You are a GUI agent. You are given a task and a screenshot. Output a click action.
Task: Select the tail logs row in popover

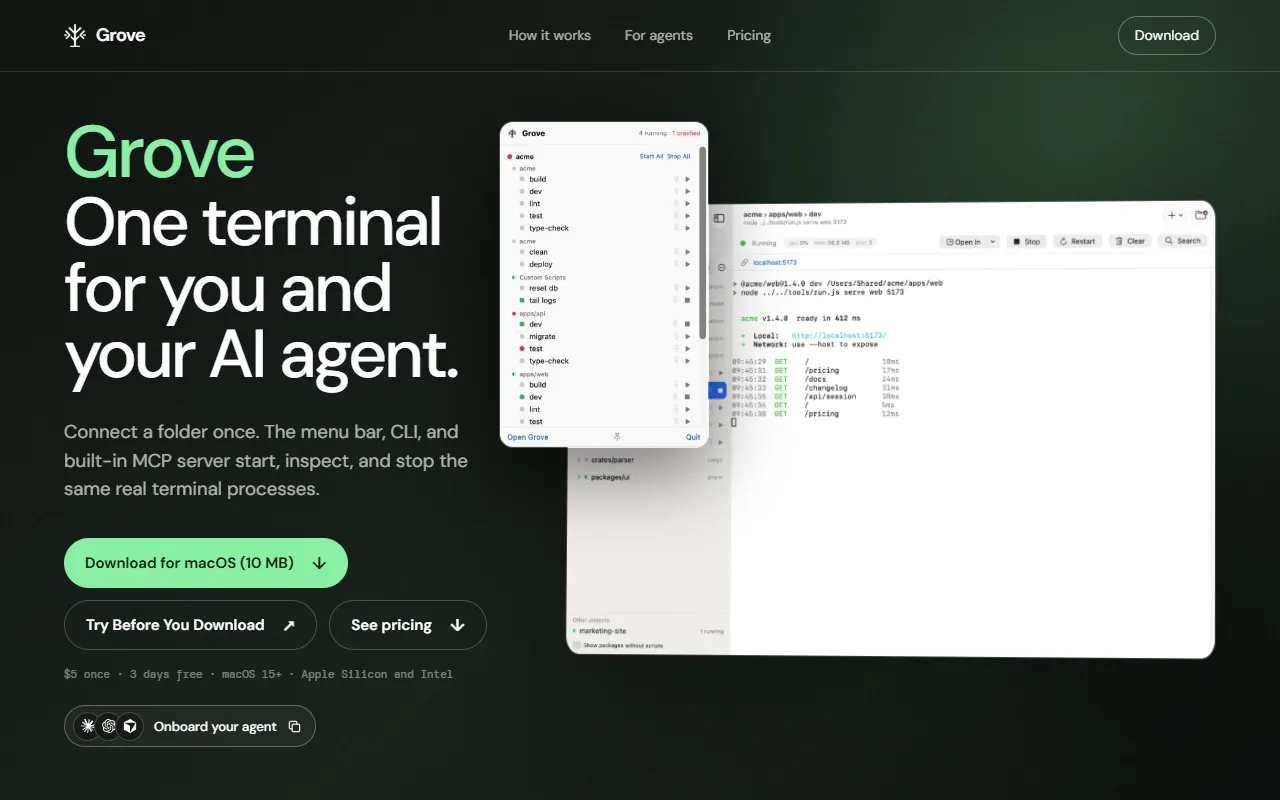coord(603,300)
